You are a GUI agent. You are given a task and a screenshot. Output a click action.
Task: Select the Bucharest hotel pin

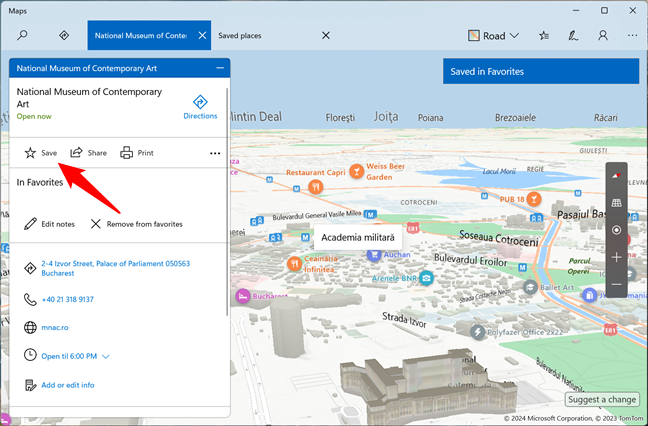(x=243, y=296)
